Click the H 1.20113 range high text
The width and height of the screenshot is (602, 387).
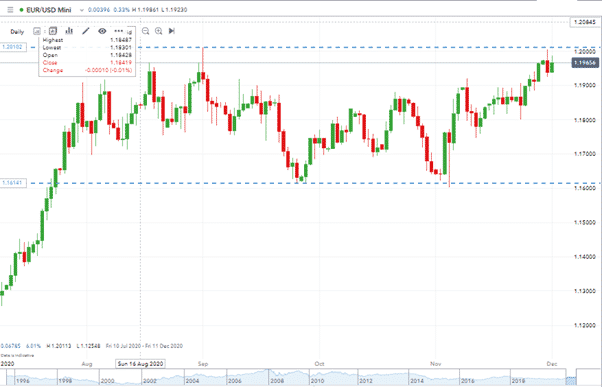click(x=59, y=346)
